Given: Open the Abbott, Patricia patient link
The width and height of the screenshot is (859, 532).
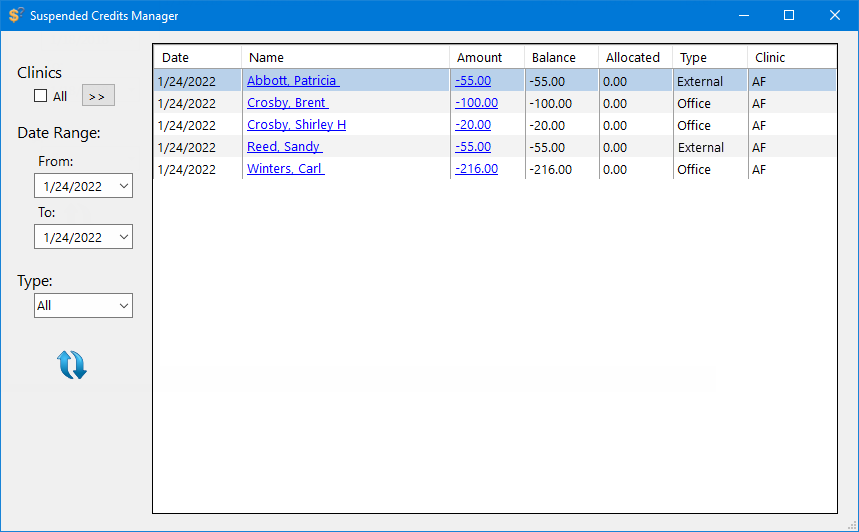Looking at the screenshot, I should click(292, 81).
